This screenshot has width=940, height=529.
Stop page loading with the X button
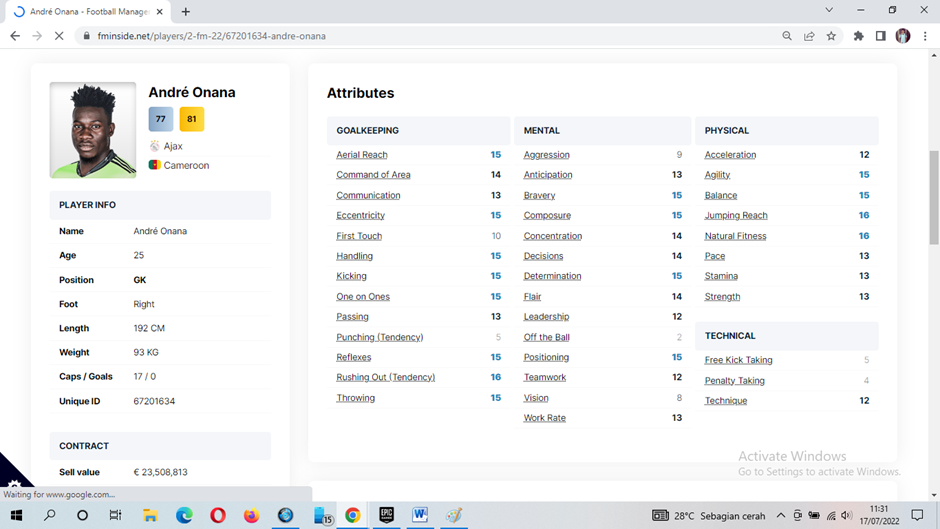pos(59,36)
